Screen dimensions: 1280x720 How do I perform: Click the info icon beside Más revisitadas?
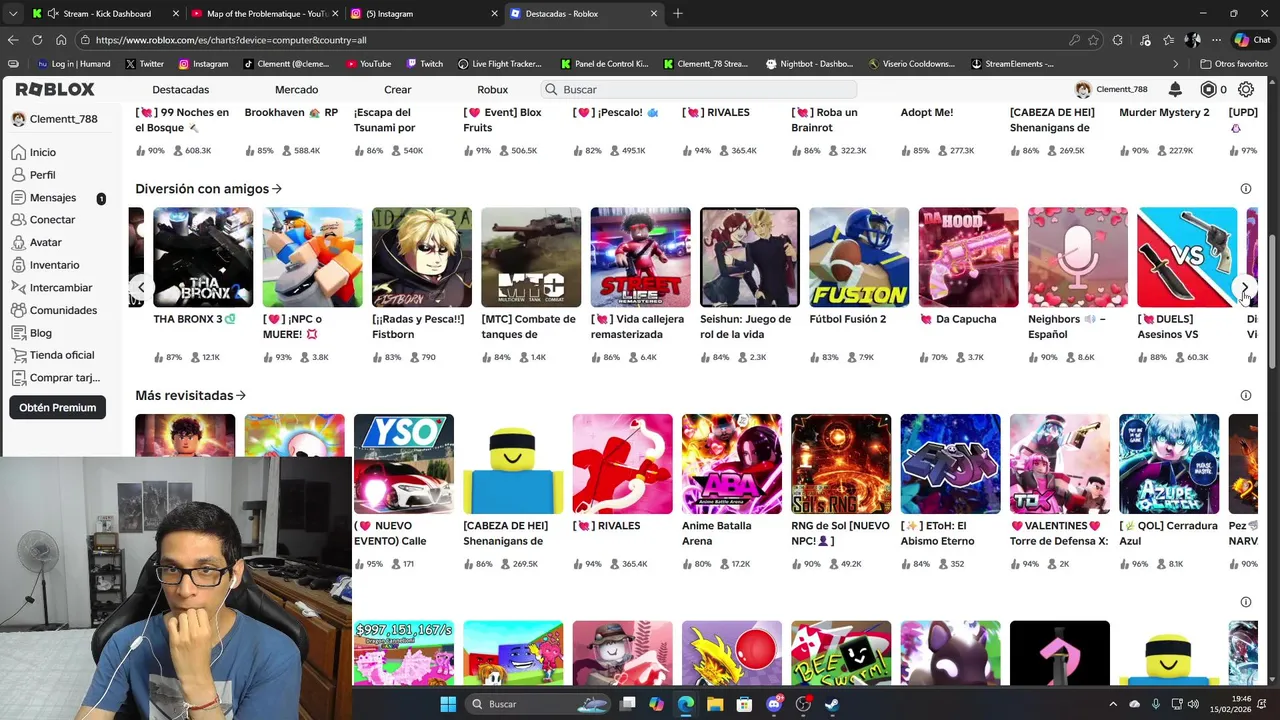click(1246, 396)
